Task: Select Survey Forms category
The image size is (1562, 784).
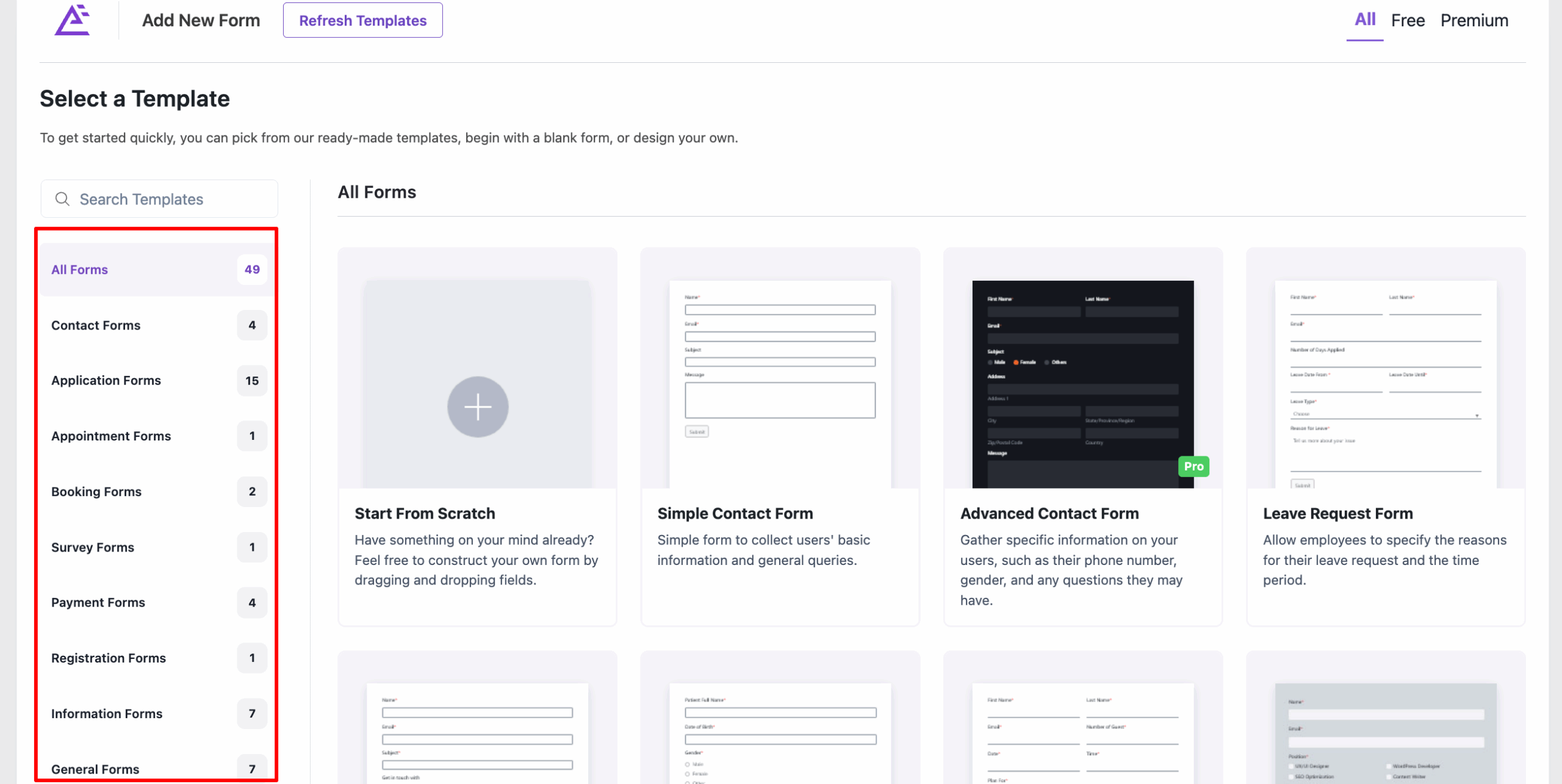Action: [93, 547]
